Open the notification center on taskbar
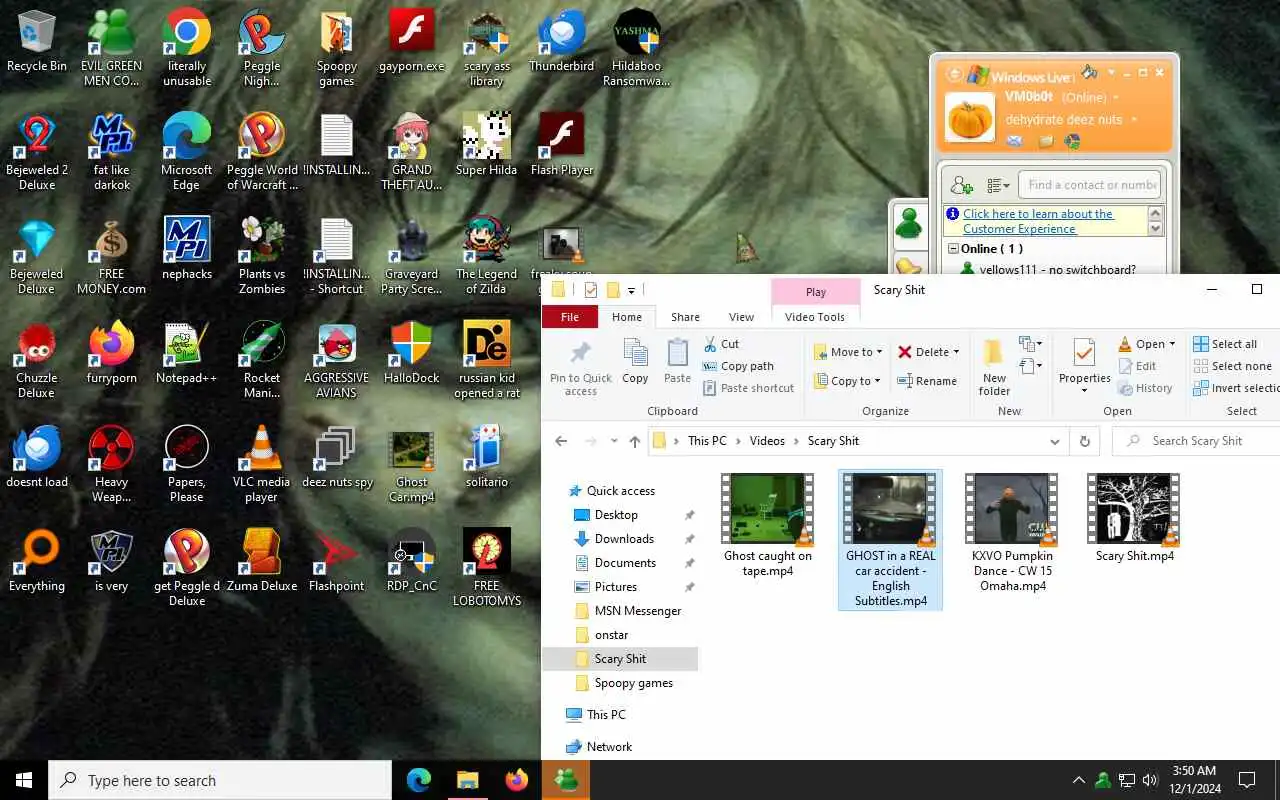The height and width of the screenshot is (800, 1280). 1247,780
